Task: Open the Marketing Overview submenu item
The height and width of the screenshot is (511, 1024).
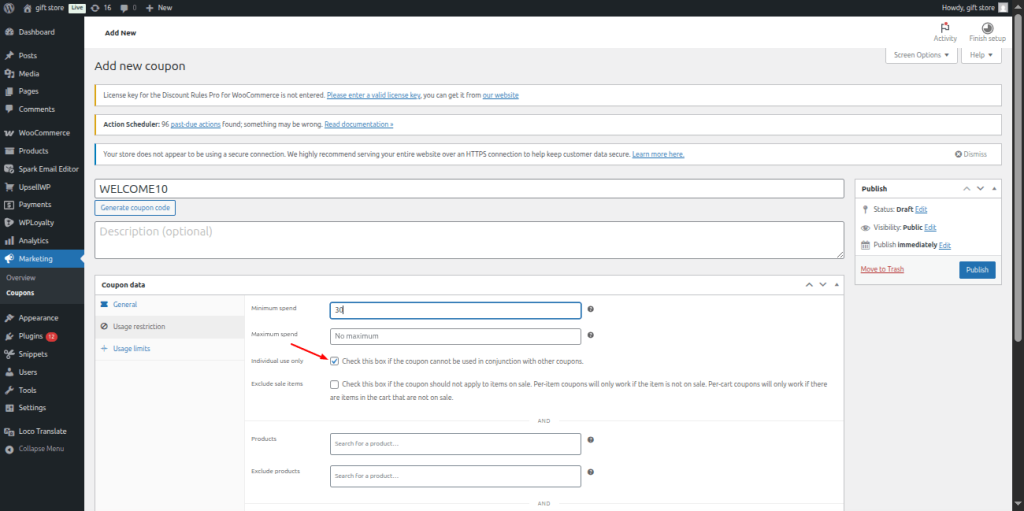Action: pos(21,278)
